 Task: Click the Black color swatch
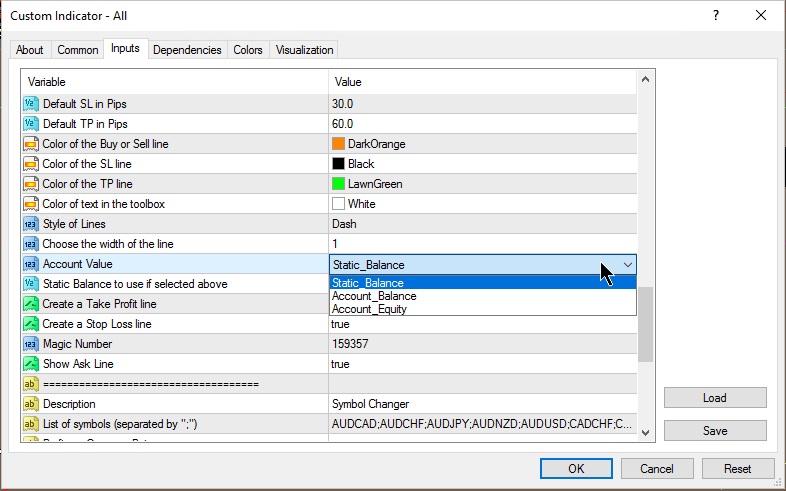pos(338,164)
